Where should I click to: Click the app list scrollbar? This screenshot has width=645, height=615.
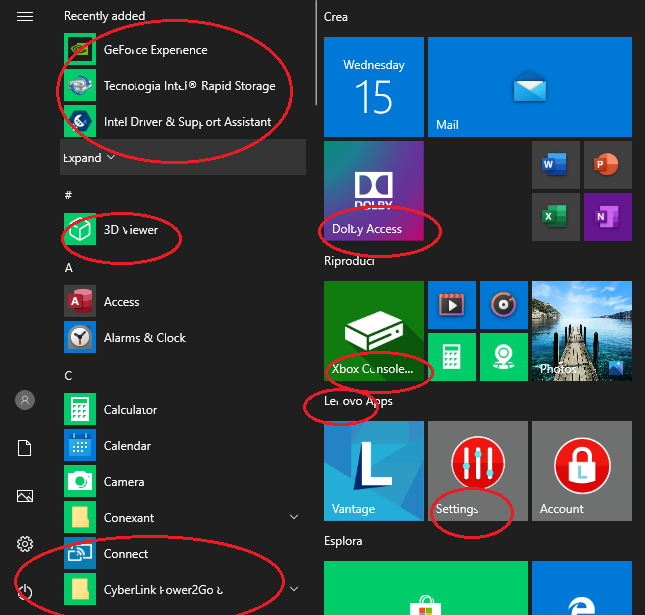pyautogui.click(x=316, y=53)
